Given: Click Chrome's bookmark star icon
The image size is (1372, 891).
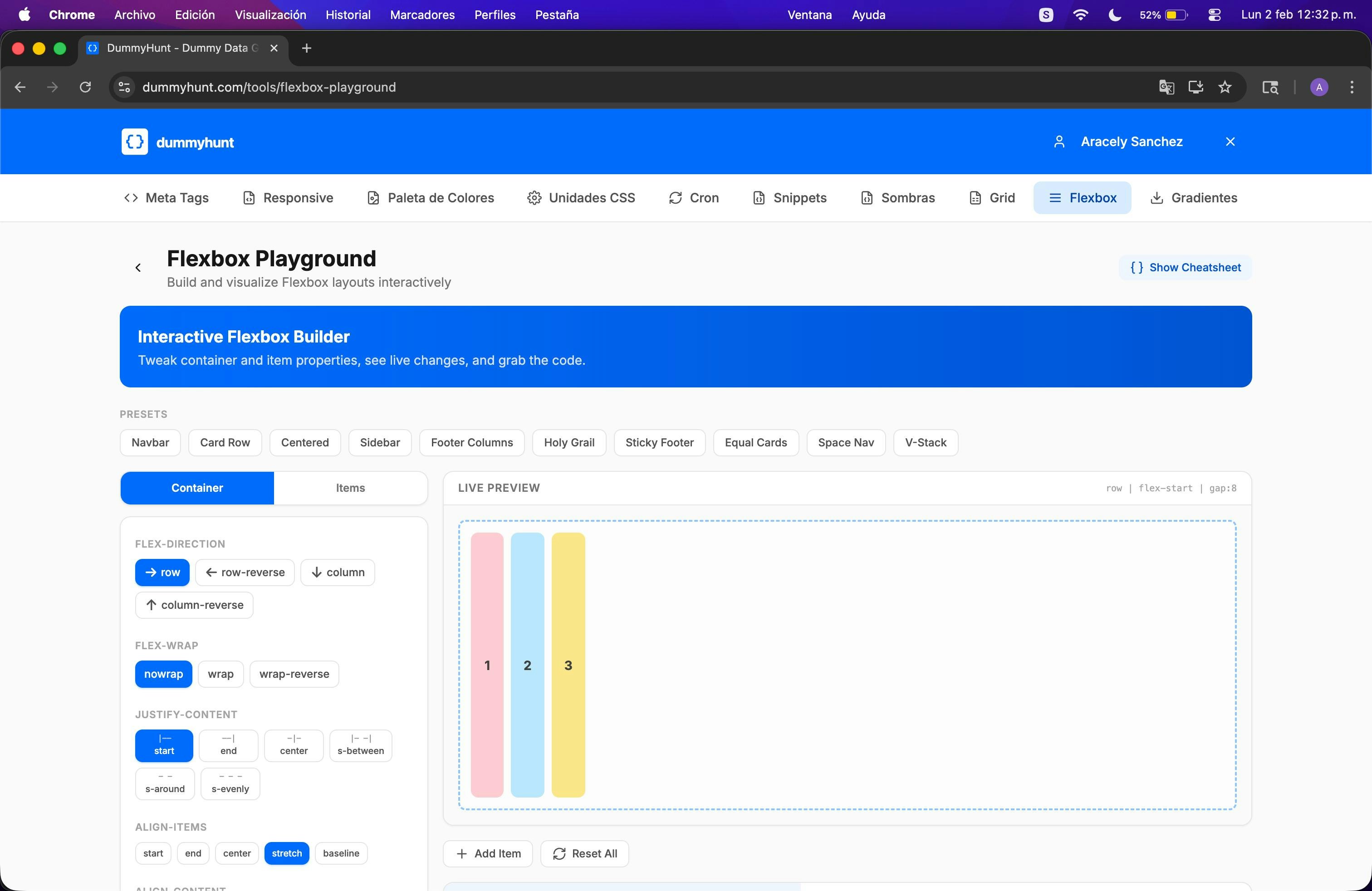Looking at the screenshot, I should tap(1225, 87).
